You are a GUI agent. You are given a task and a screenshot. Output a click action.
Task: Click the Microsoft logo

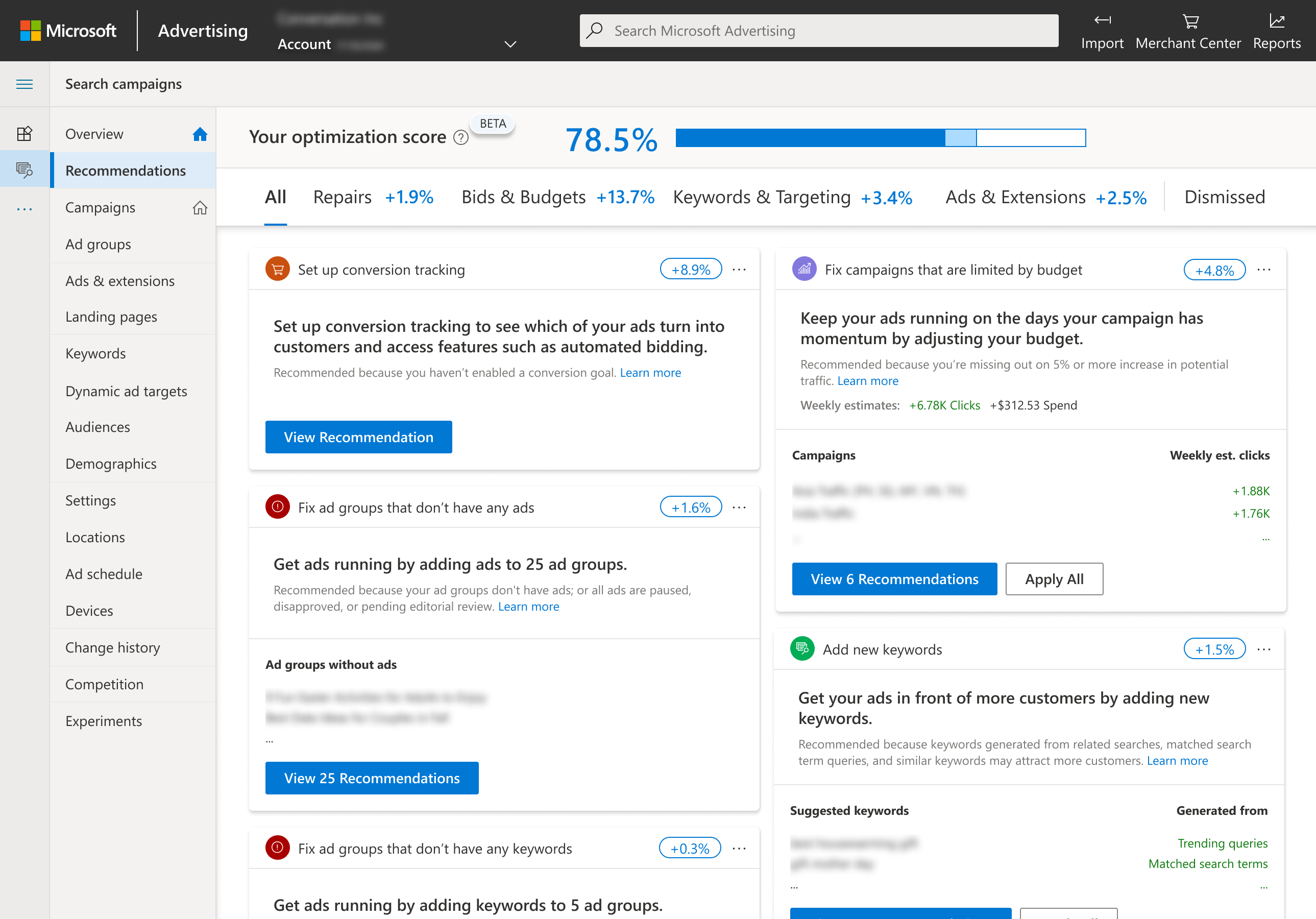(x=68, y=31)
